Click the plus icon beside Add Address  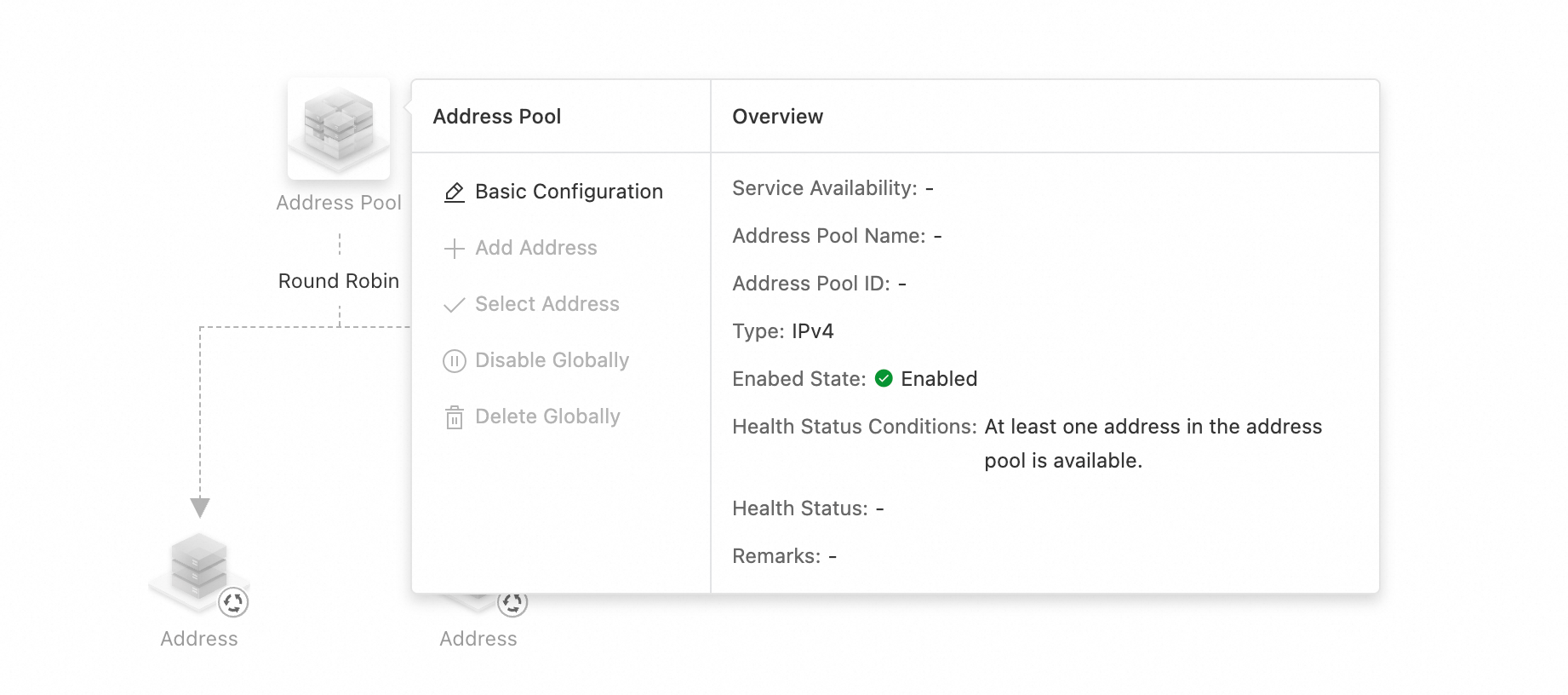tap(455, 249)
